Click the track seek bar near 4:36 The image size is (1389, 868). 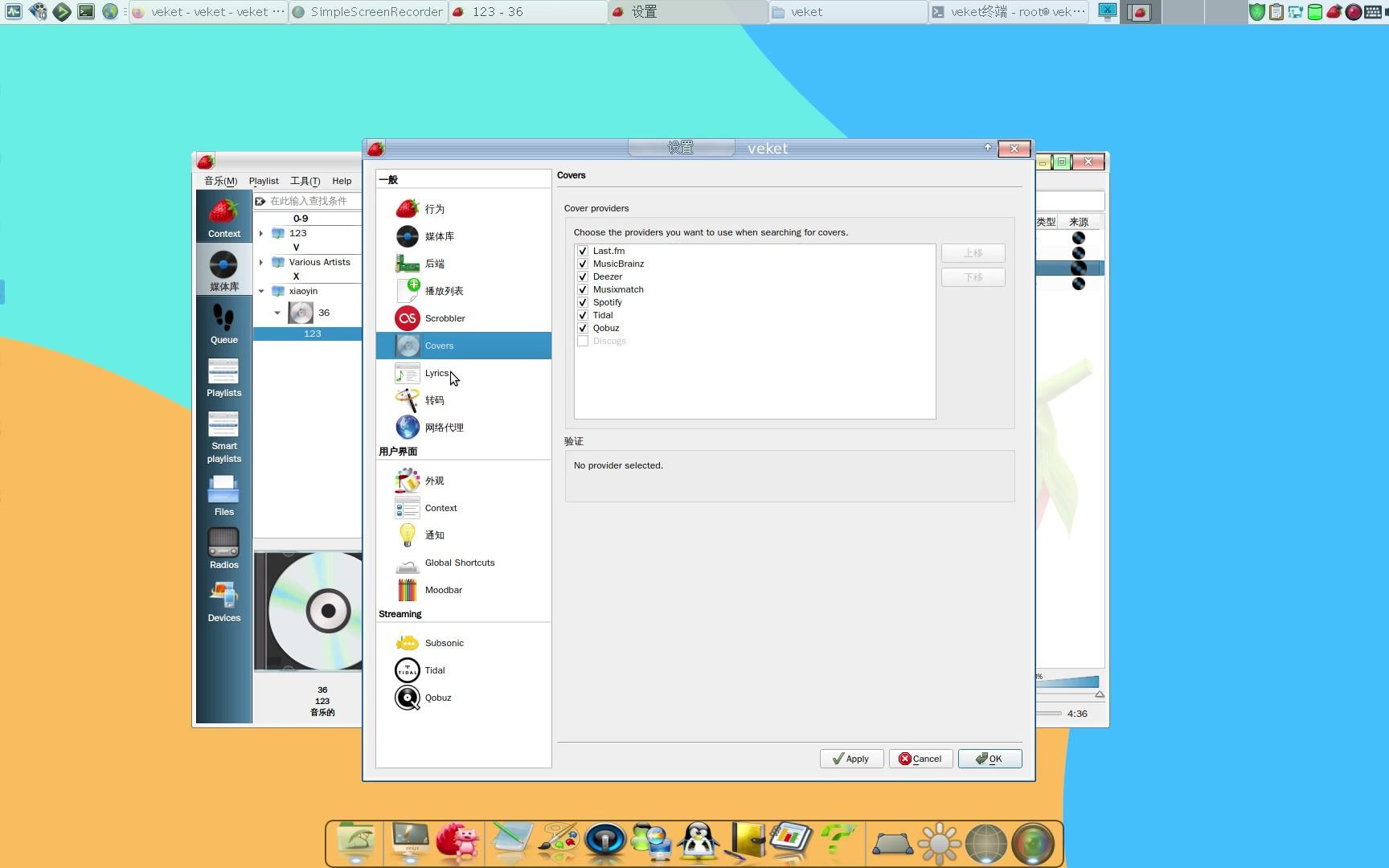pos(1048,713)
